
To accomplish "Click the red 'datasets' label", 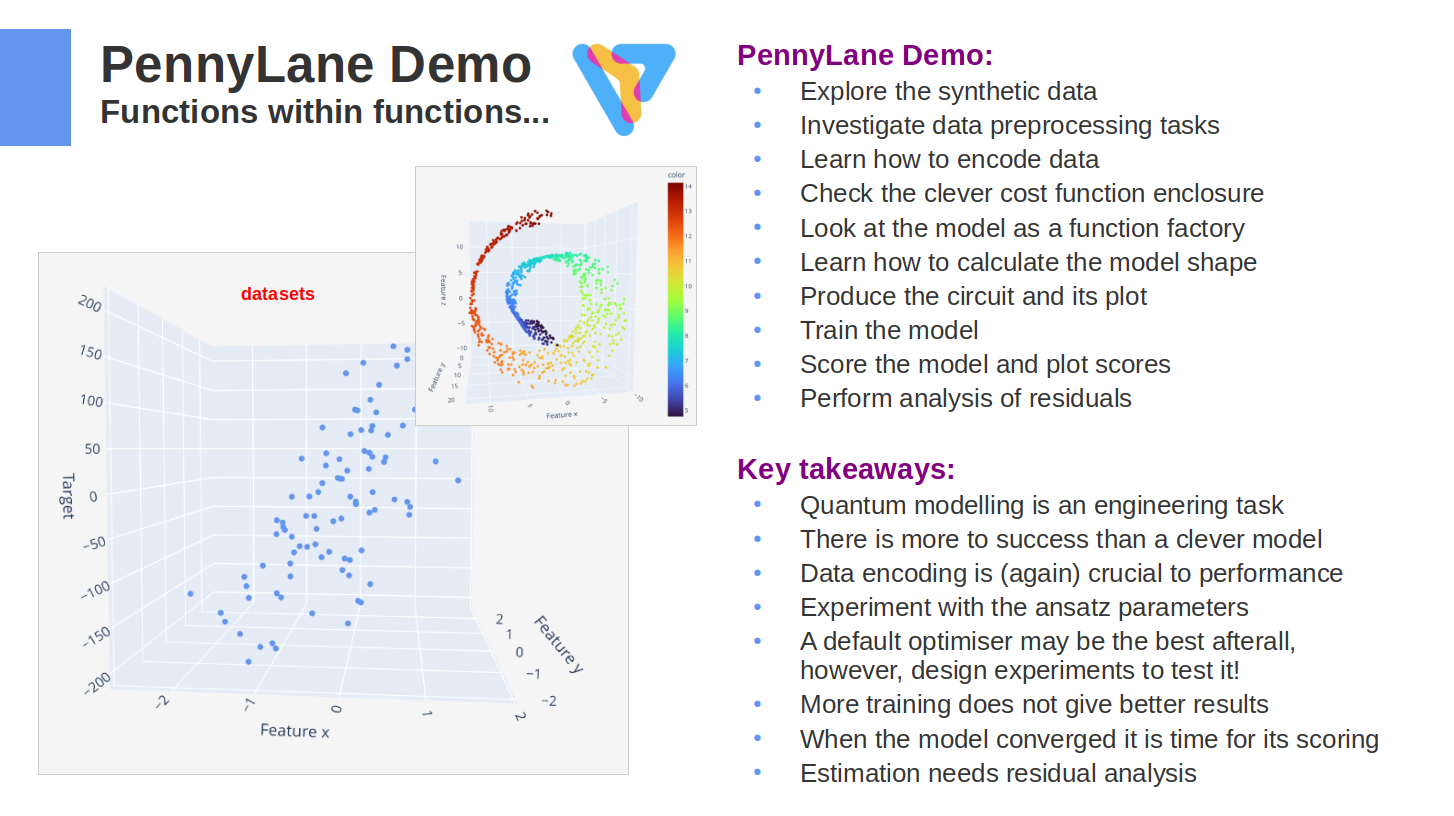I will [x=277, y=294].
